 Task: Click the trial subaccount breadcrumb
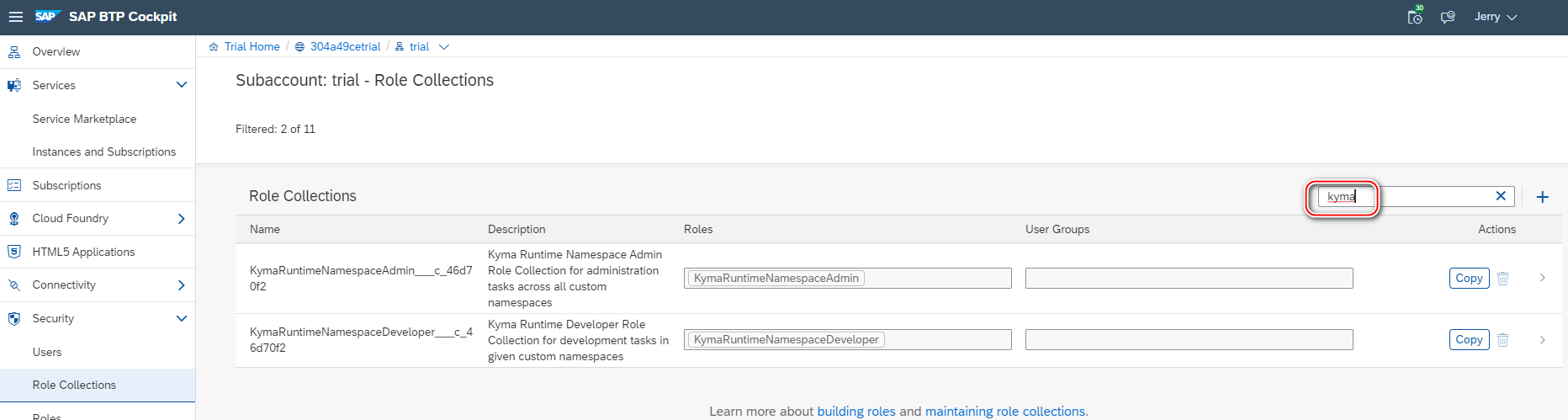tap(419, 46)
